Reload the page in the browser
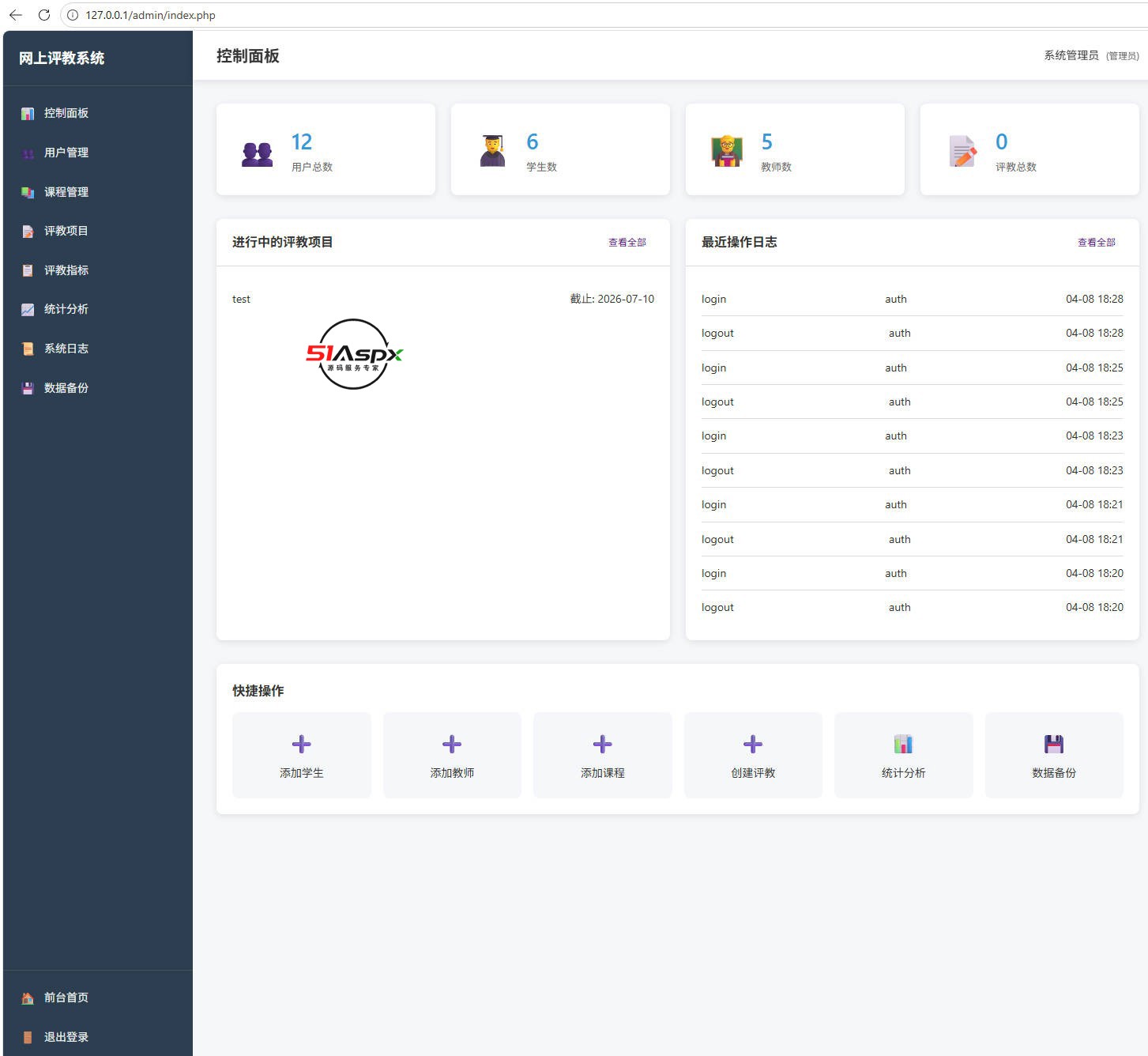Viewport: 1148px width, 1056px height. (x=44, y=15)
